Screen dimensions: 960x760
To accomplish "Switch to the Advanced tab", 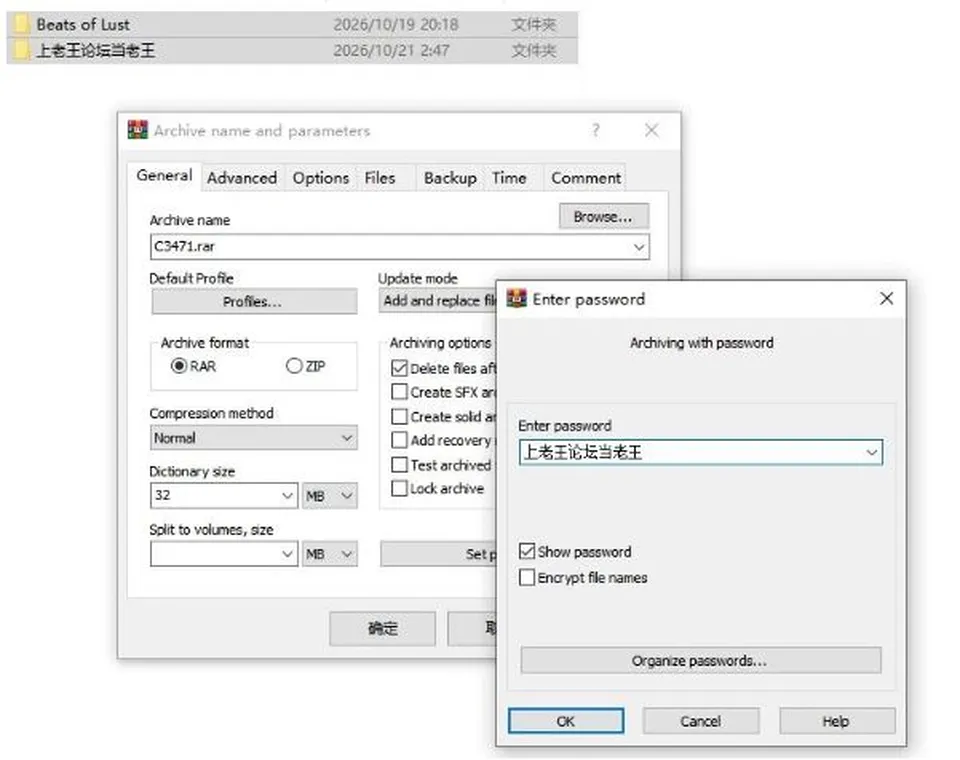I will pos(242,178).
